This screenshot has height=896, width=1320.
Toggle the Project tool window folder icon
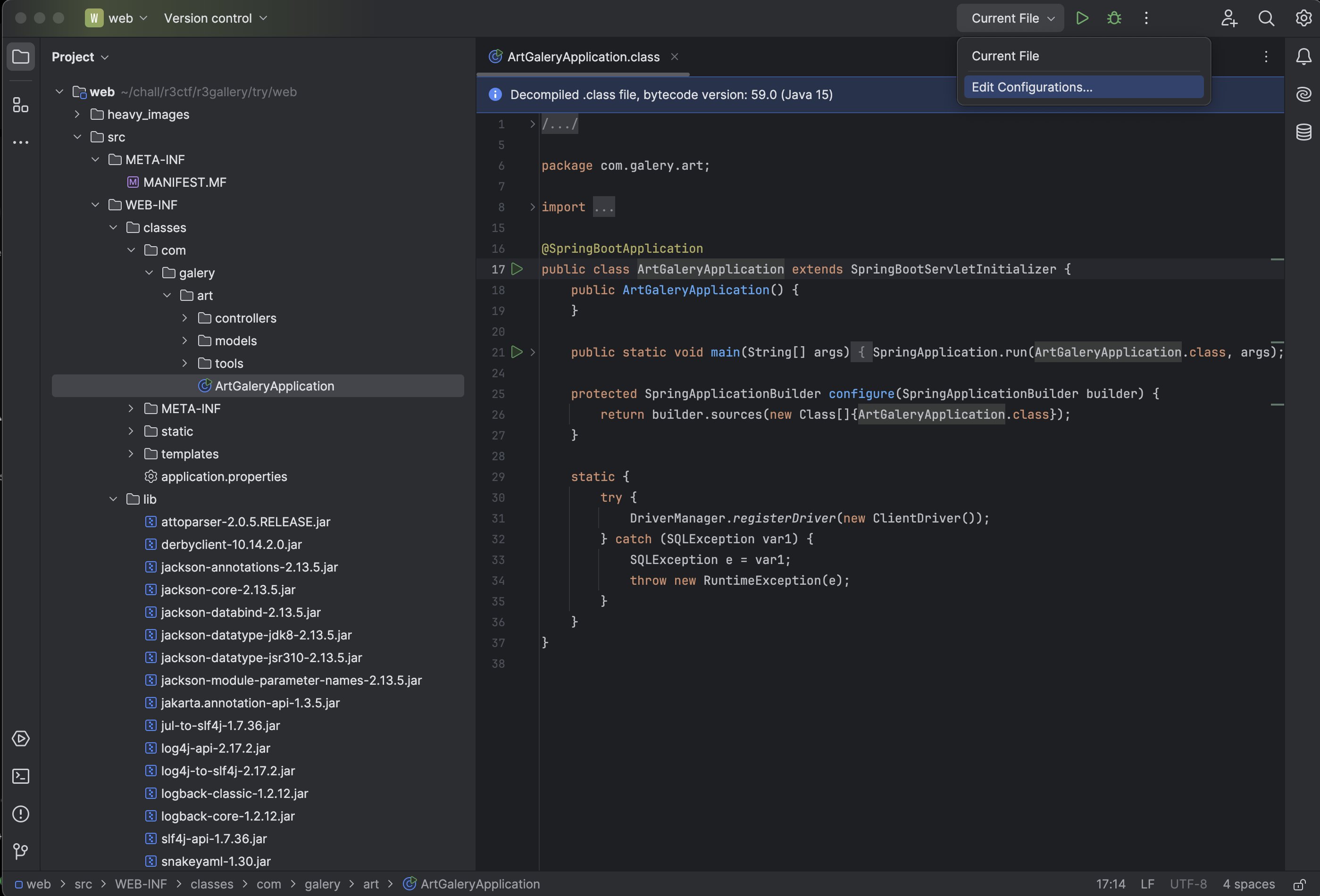tap(20, 57)
